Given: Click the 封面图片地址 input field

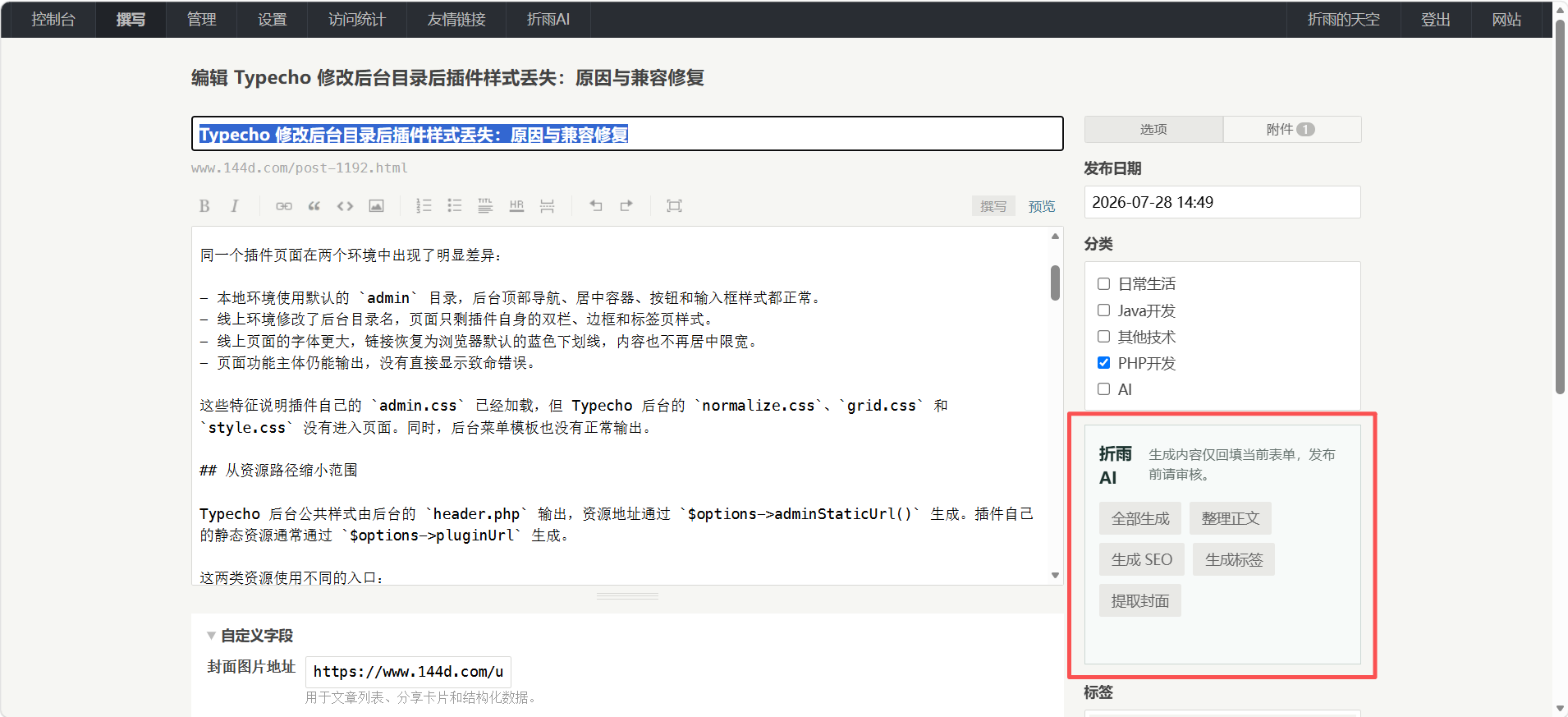Looking at the screenshot, I should click(x=408, y=672).
